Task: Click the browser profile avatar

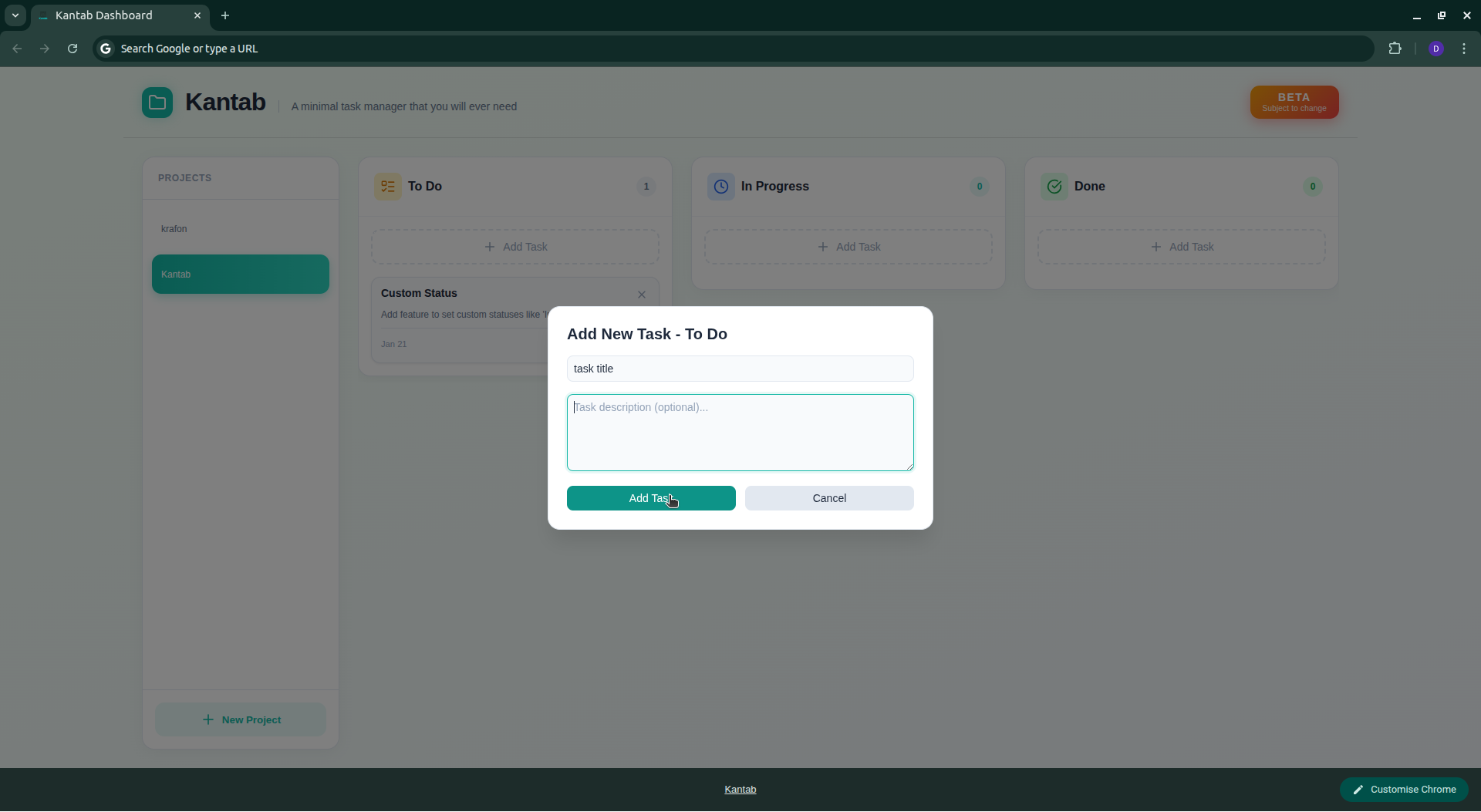Action: 1436,48
